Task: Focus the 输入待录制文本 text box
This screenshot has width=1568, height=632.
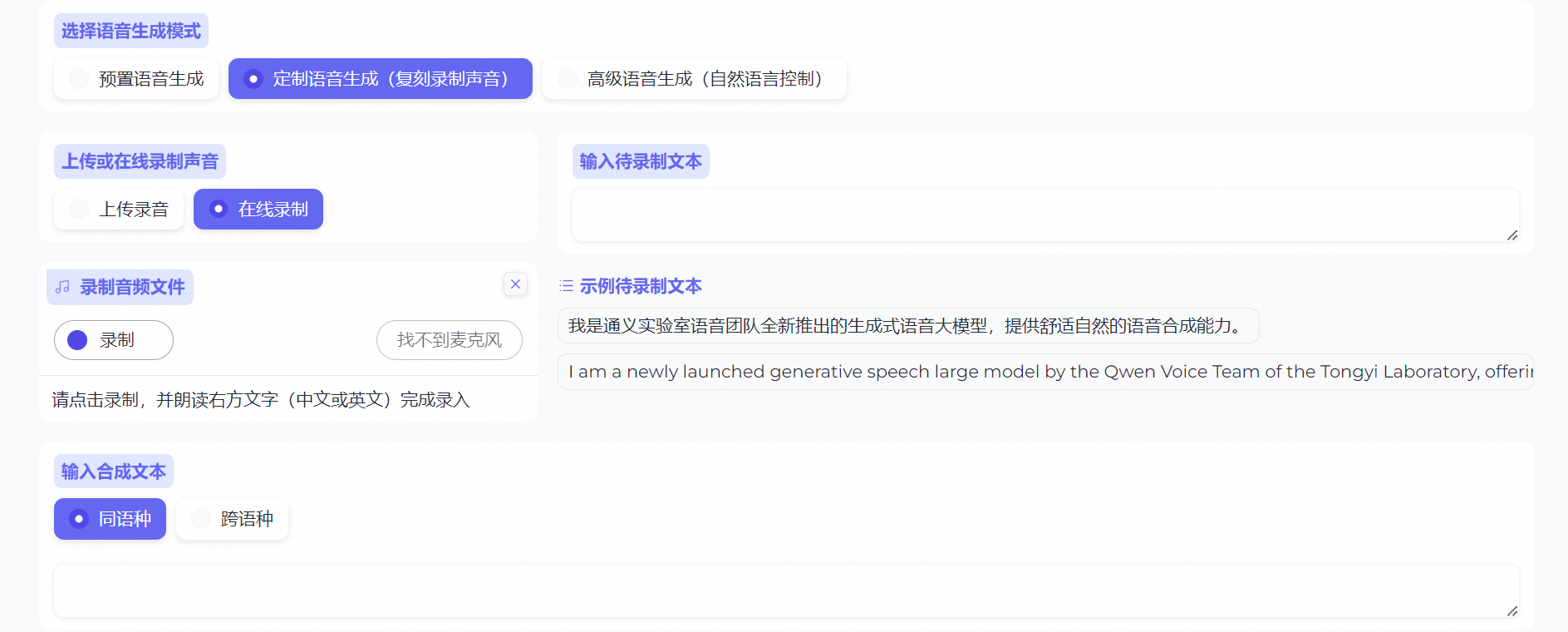Action: point(1045,215)
